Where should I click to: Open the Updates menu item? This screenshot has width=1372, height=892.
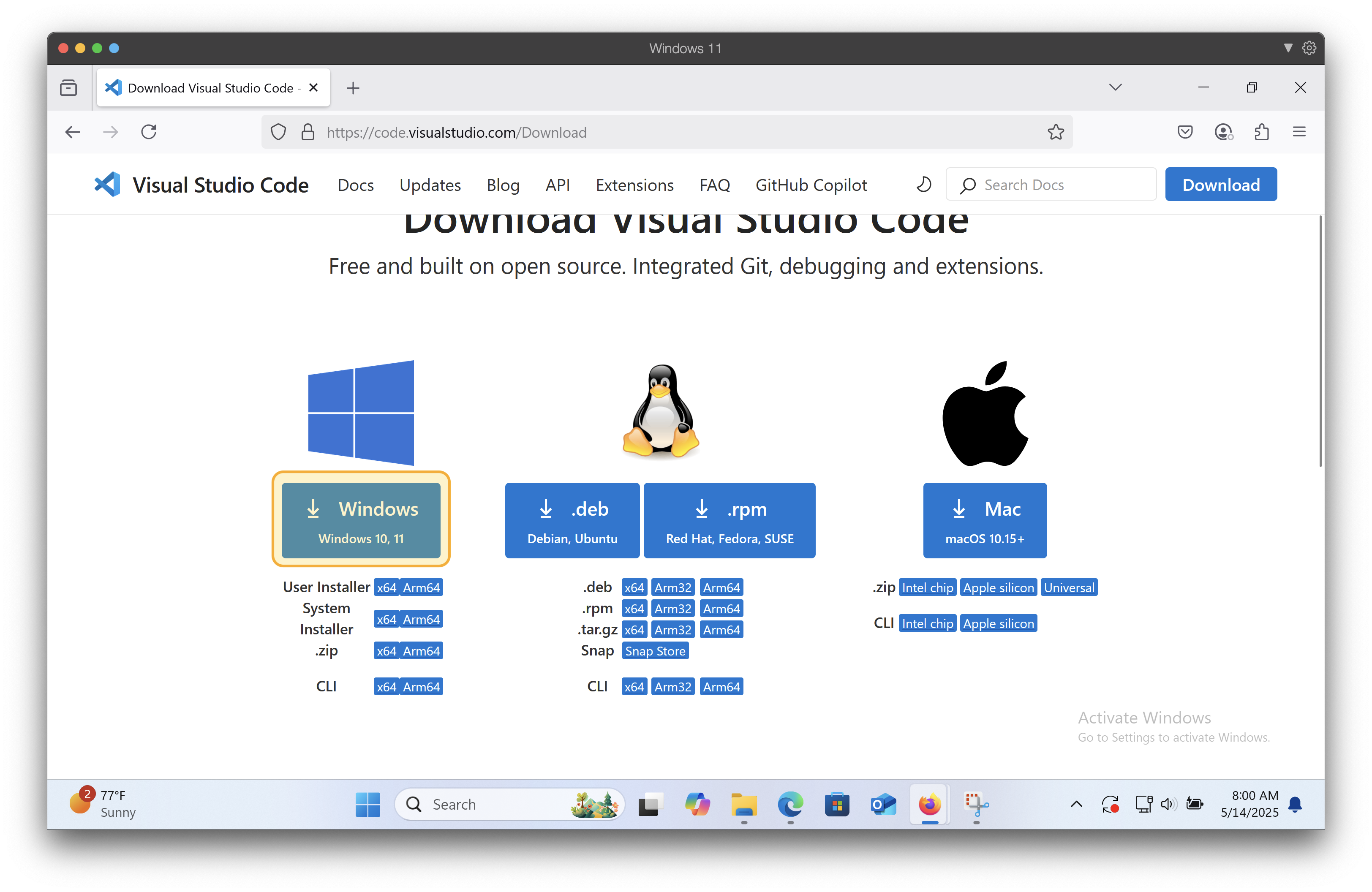point(430,185)
